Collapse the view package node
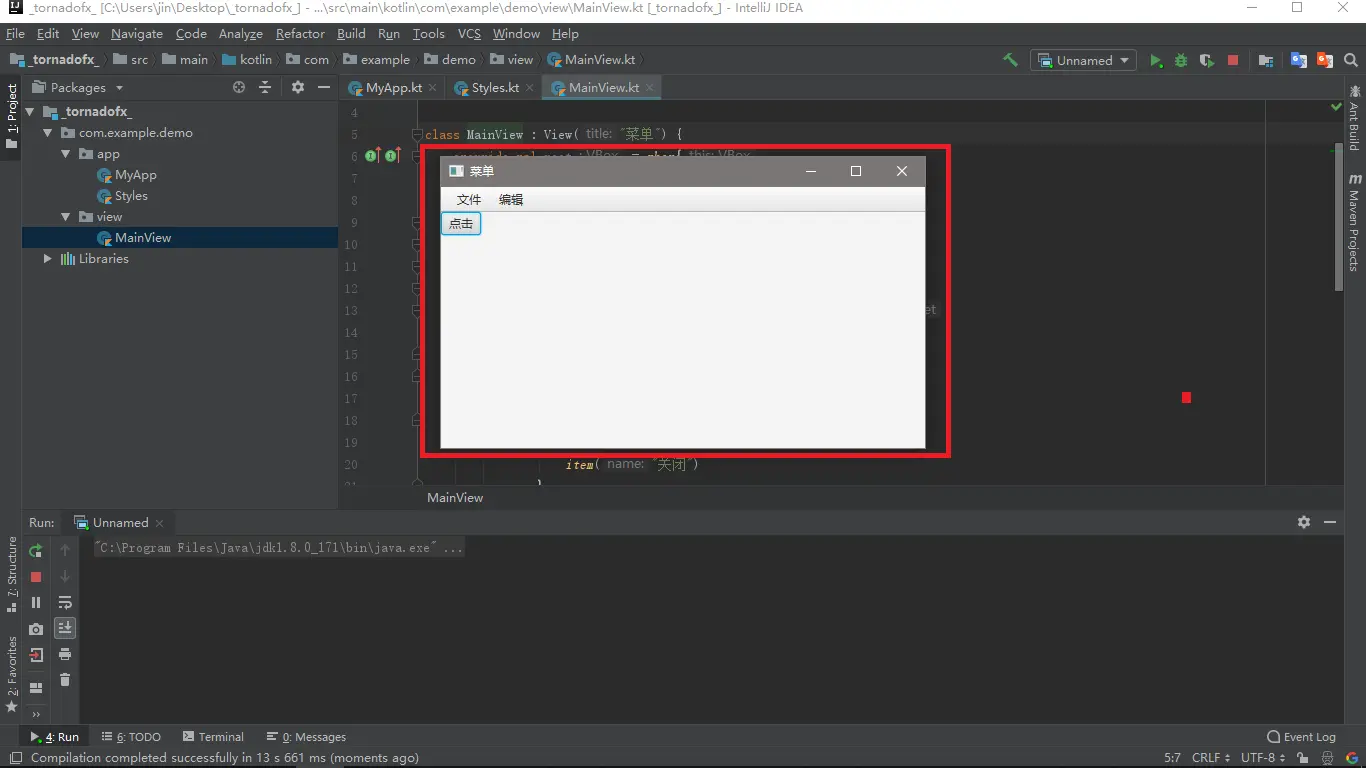The image size is (1366, 768). click(65, 216)
